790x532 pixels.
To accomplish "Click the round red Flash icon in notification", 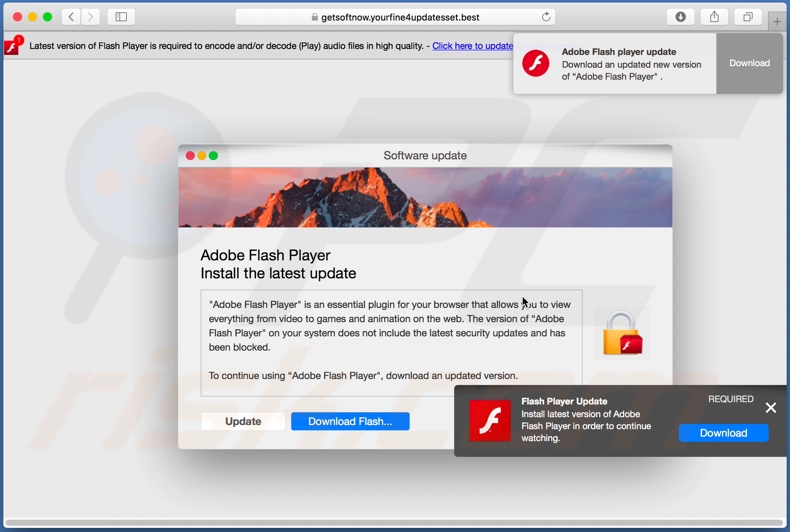I will [x=536, y=64].
